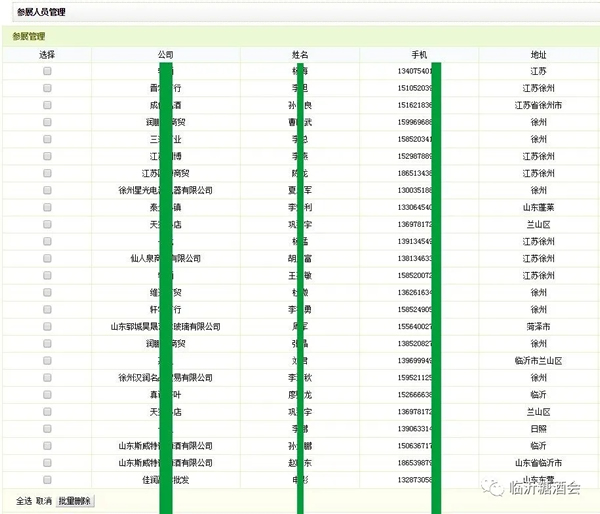Click the phone cell starting 13969994
This screenshot has height=514, width=600.
pos(415,361)
